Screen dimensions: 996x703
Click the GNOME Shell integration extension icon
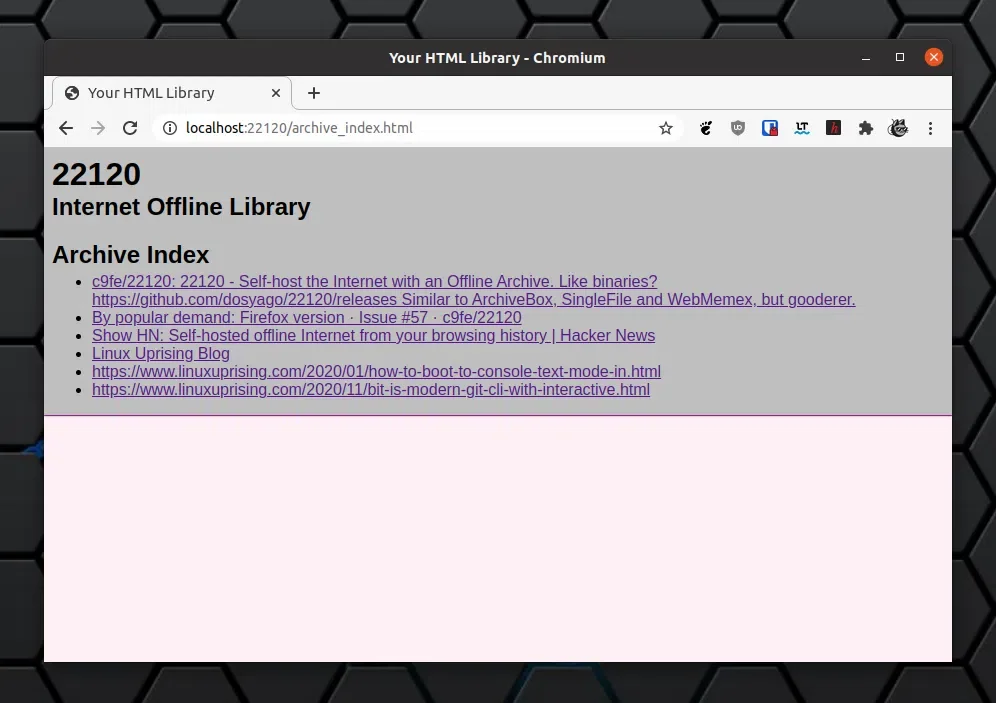click(706, 128)
